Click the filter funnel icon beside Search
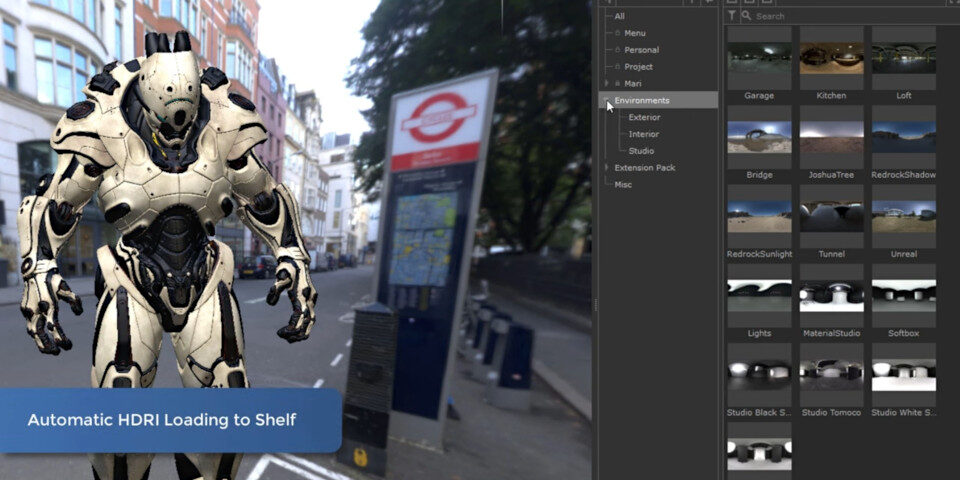Screen dimensions: 960x480 click(732, 16)
